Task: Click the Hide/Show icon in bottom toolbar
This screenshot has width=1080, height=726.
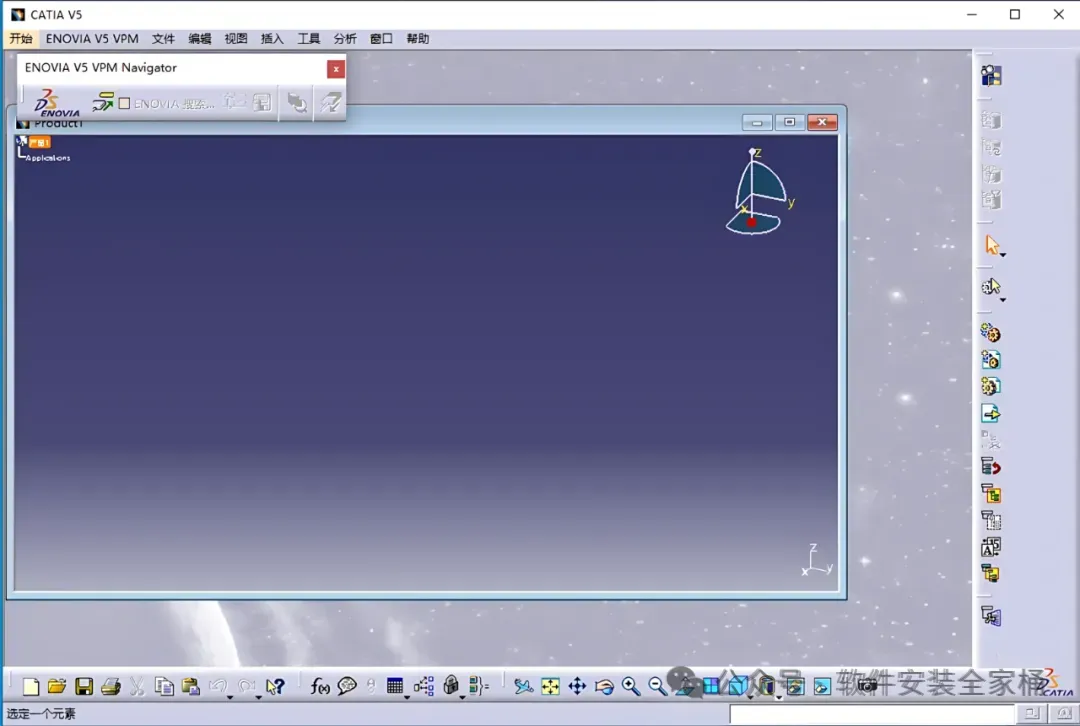Action: [x=794, y=686]
